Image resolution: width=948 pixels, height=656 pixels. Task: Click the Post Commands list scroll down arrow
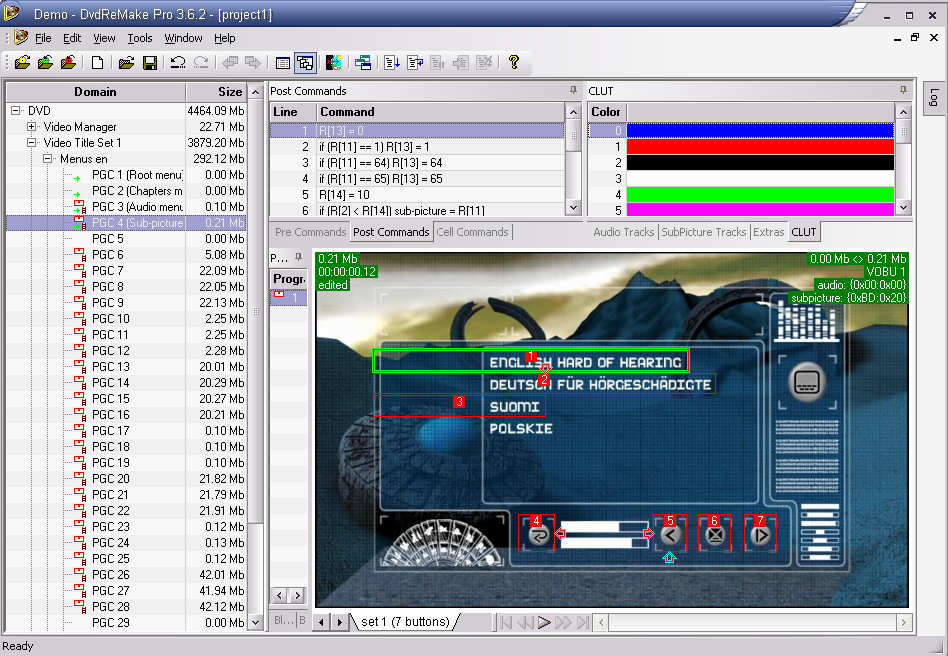(x=573, y=208)
